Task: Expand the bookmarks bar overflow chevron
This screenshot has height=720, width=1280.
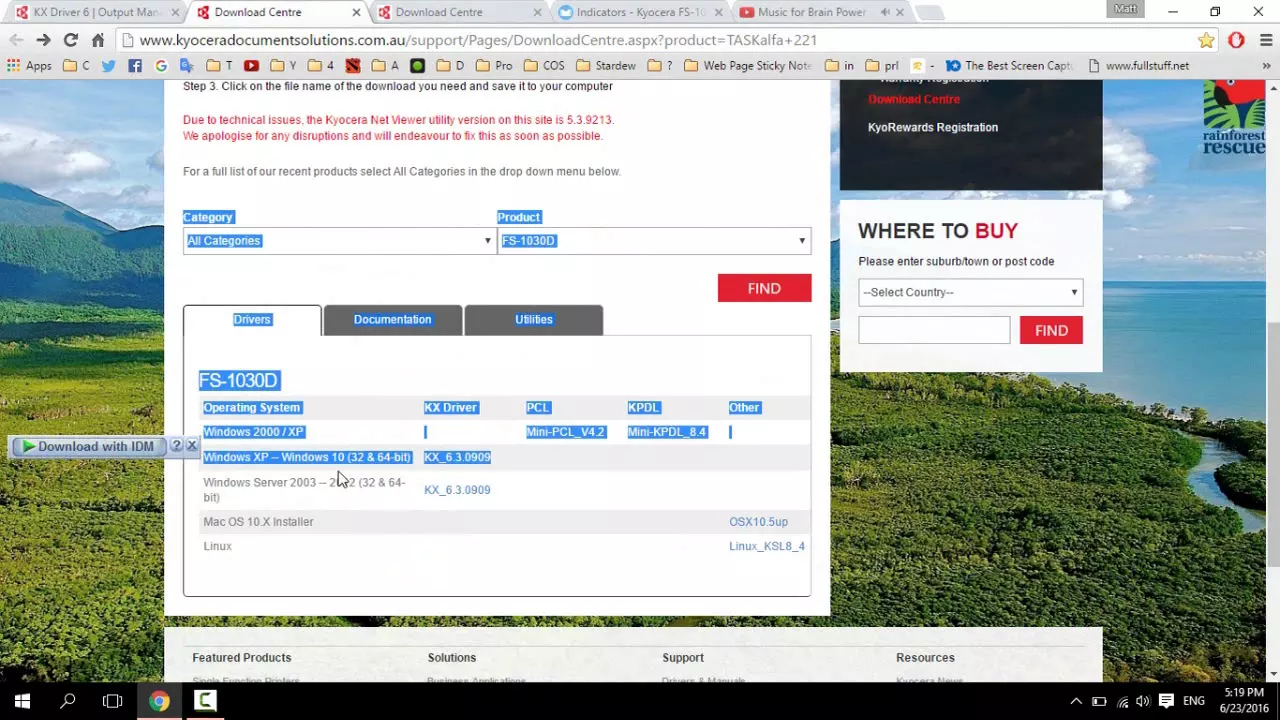Action: pyautogui.click(x=1266, y=66)
